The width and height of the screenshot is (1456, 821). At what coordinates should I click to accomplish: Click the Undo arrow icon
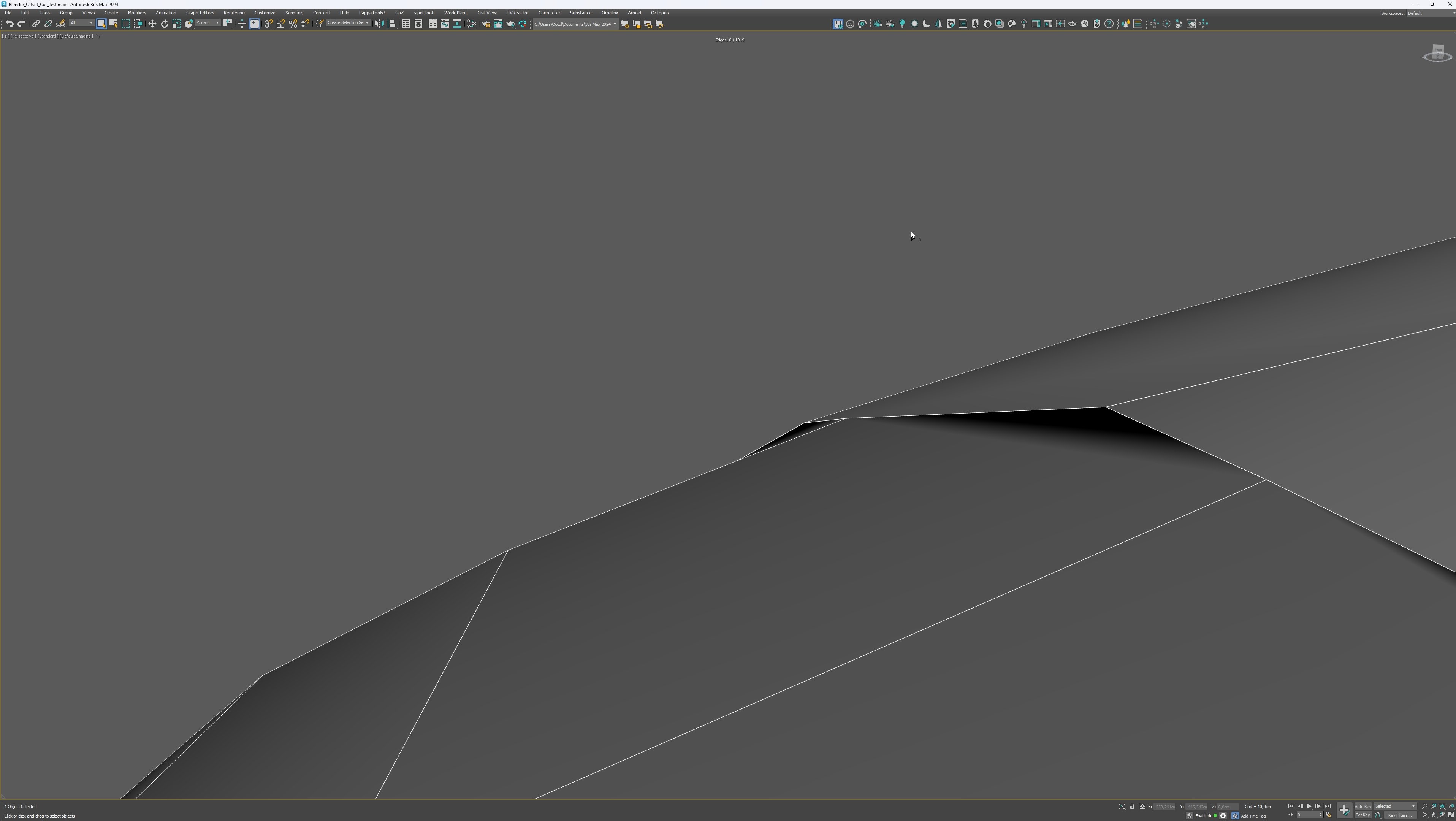tap(9, 24)
